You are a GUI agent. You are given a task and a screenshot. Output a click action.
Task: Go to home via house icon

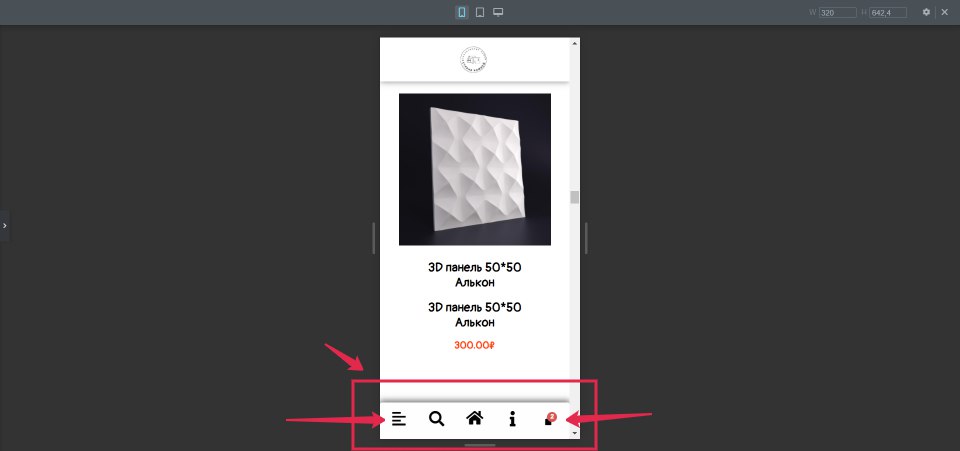coord(474,419)
